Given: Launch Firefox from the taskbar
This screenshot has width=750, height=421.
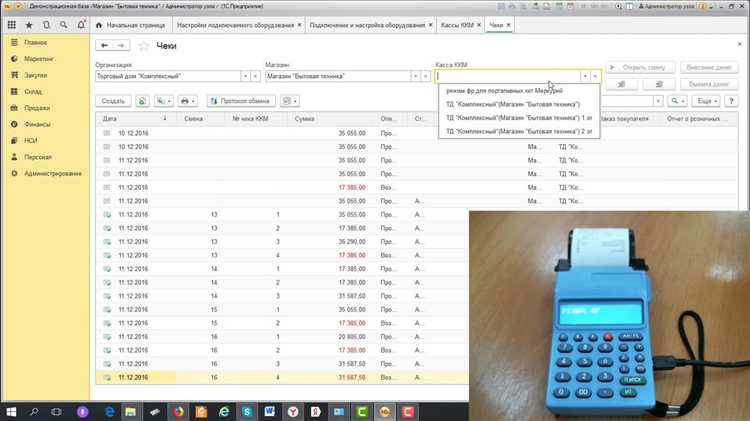Looking at the screenshot, I should [178, 411].
